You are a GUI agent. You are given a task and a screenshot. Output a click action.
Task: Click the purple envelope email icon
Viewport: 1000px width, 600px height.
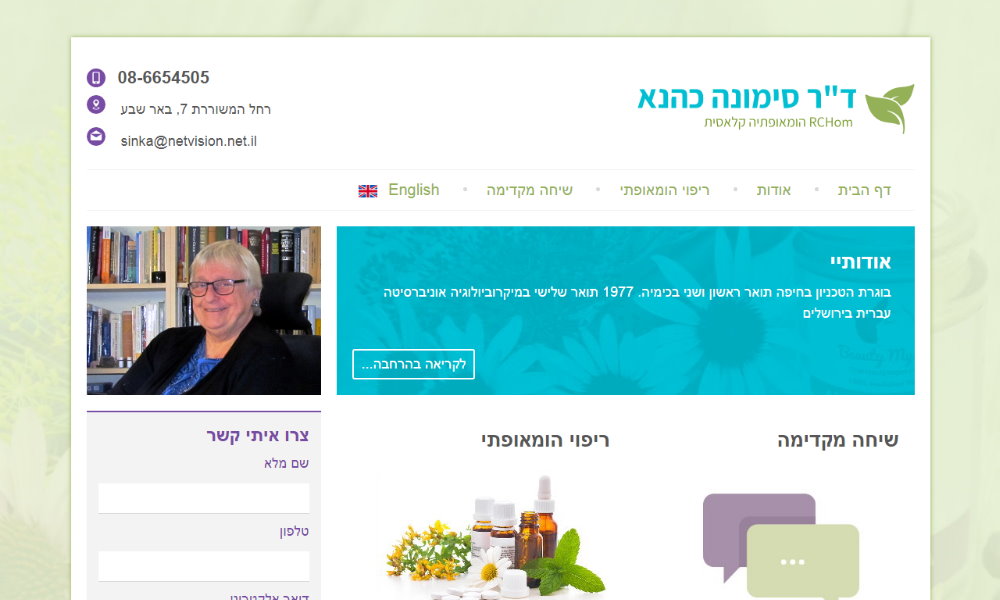[96, 136]
